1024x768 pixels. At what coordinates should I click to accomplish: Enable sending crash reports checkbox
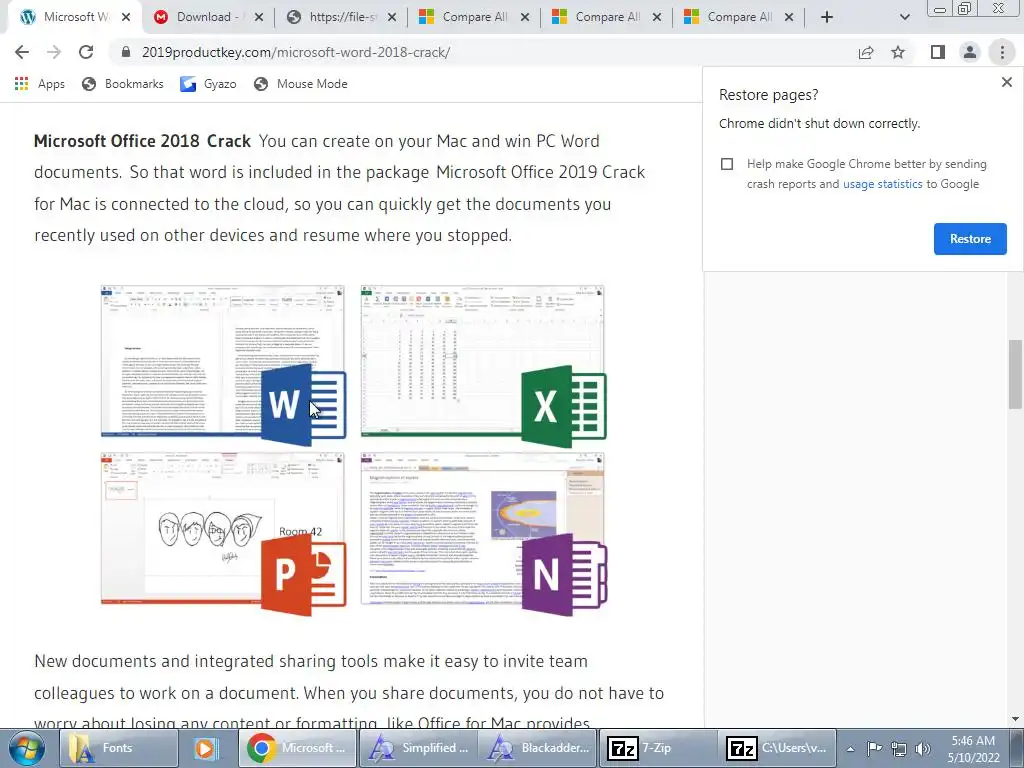(x=727, y=164)
